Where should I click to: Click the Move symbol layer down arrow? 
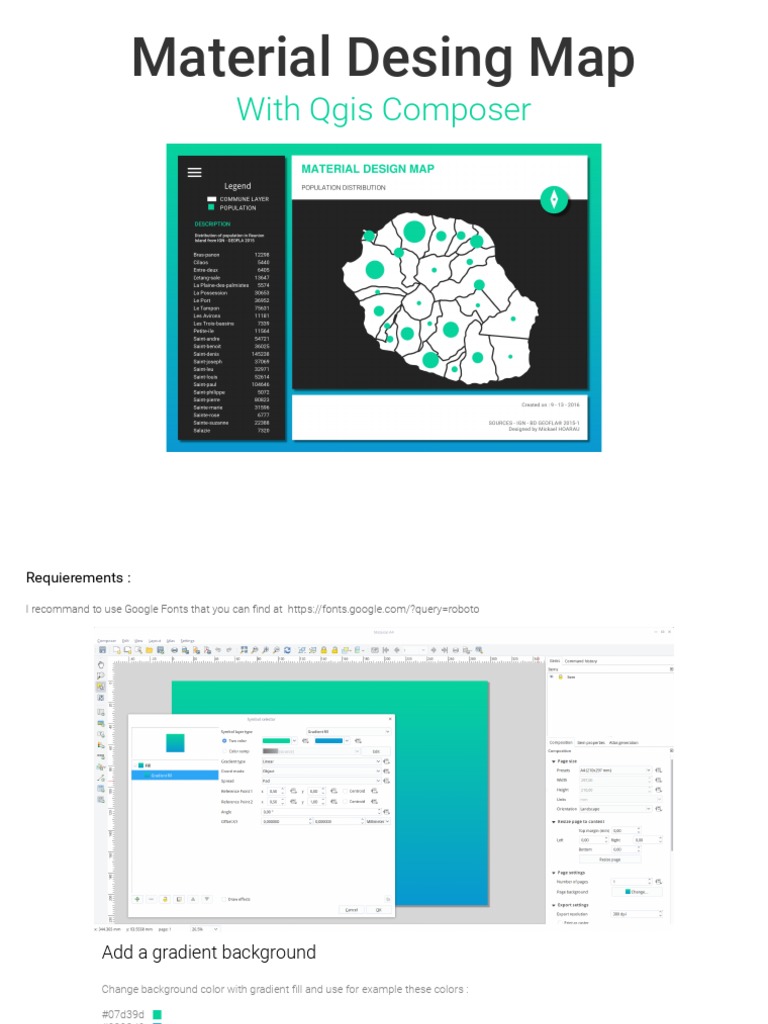point(207,899)
